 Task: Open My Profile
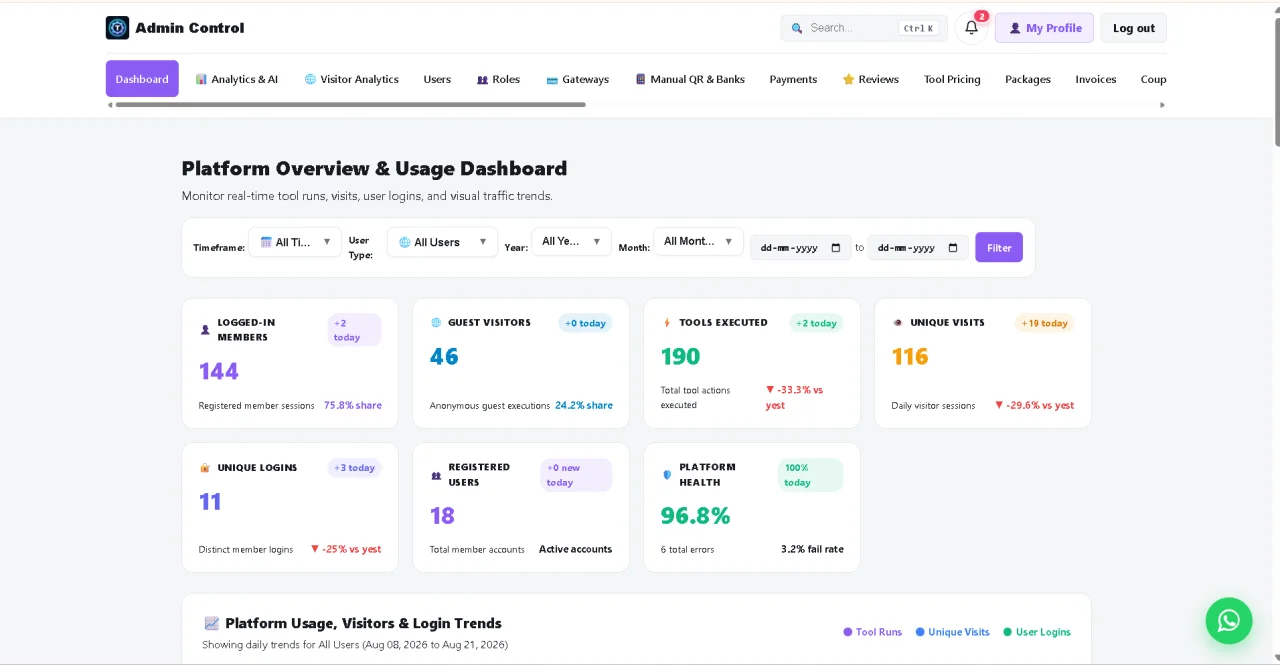point(1044,28)
